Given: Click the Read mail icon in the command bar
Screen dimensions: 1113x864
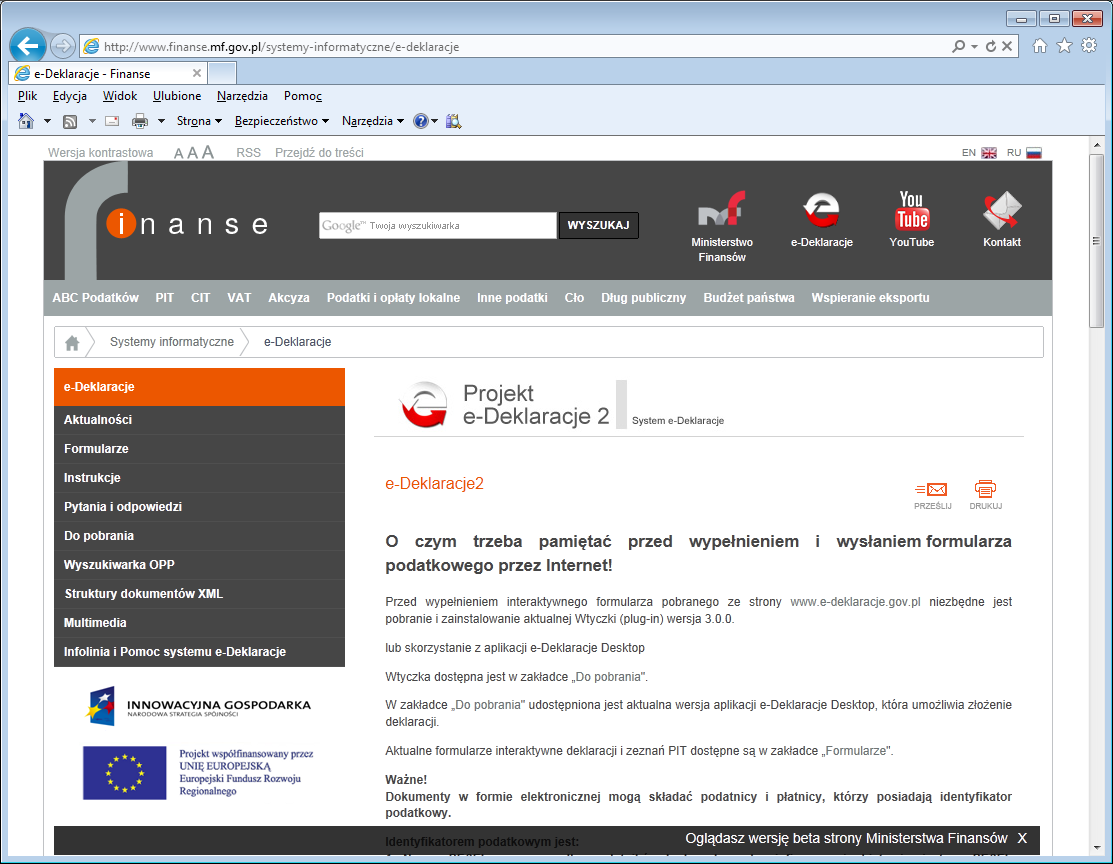Looking at the screenshot, I should [112, 121].
